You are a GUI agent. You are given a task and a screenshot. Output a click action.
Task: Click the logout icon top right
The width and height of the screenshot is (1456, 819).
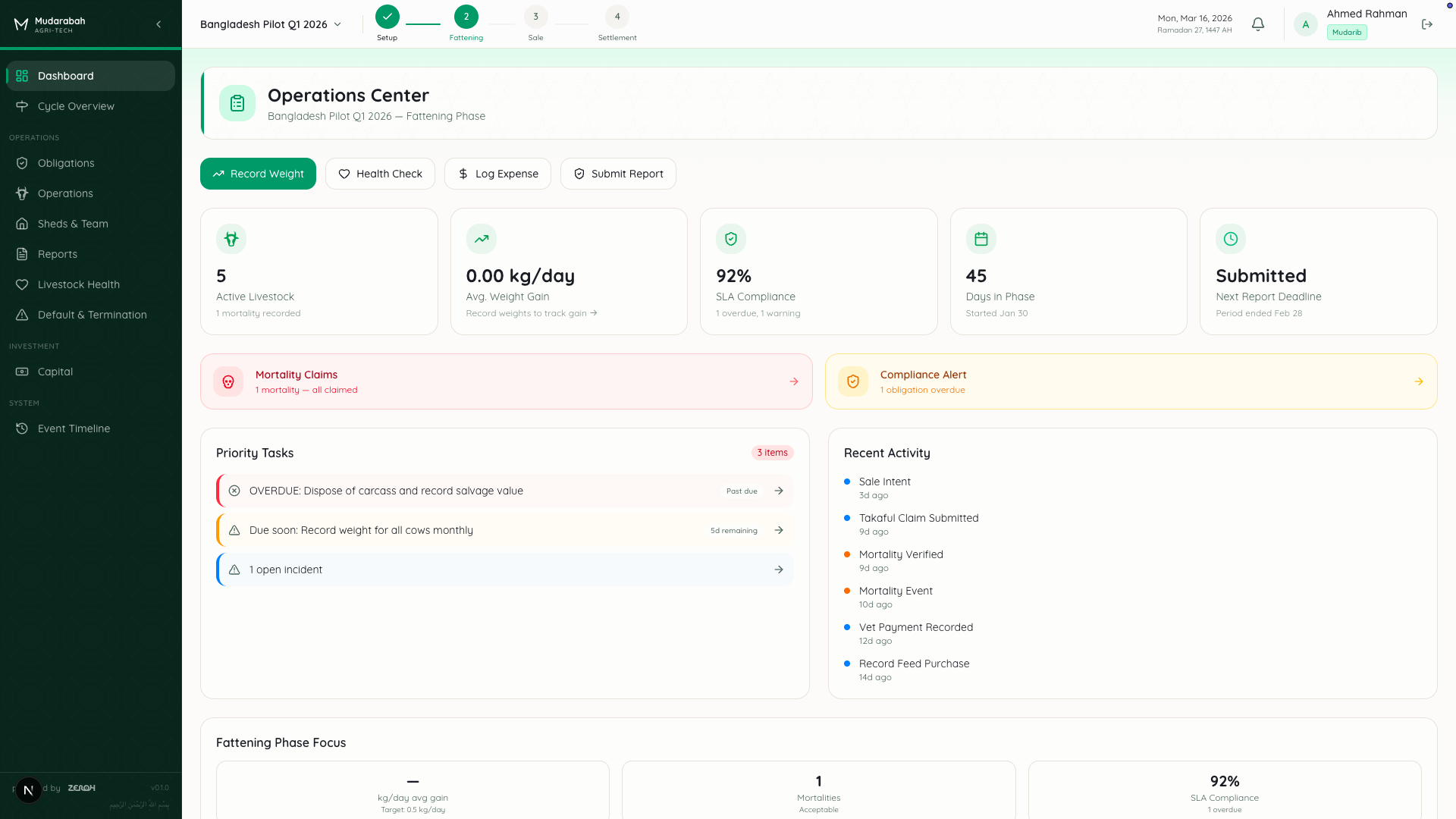pyautogui.click(x=1427, y=24)
